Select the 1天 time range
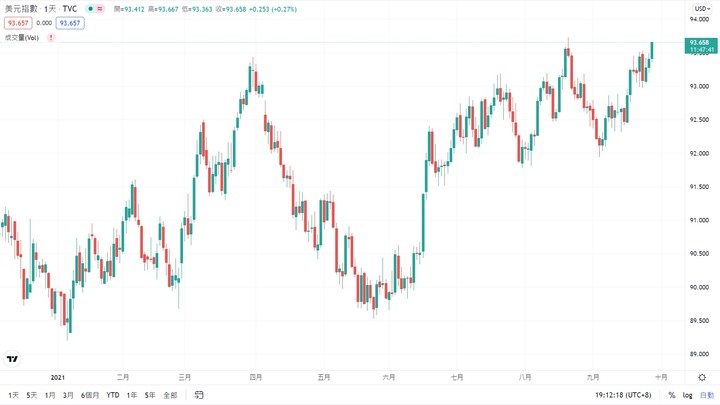Viewport: 720px width, 405px height. (x=13, y=395)
